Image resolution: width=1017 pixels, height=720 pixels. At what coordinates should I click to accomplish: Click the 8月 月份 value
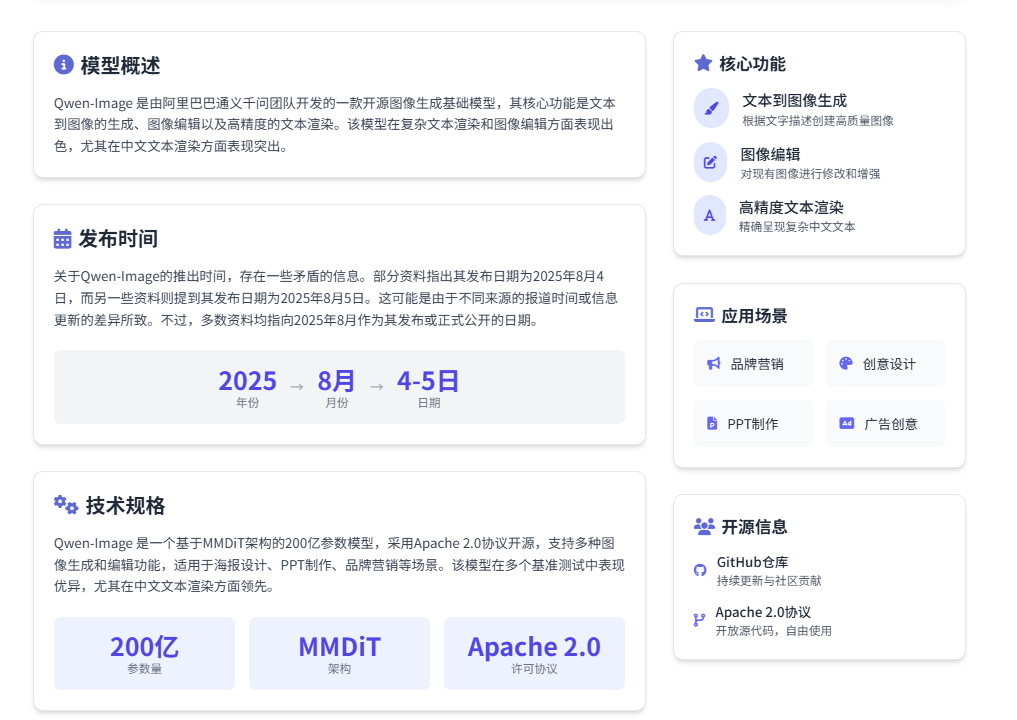[336, 381]
